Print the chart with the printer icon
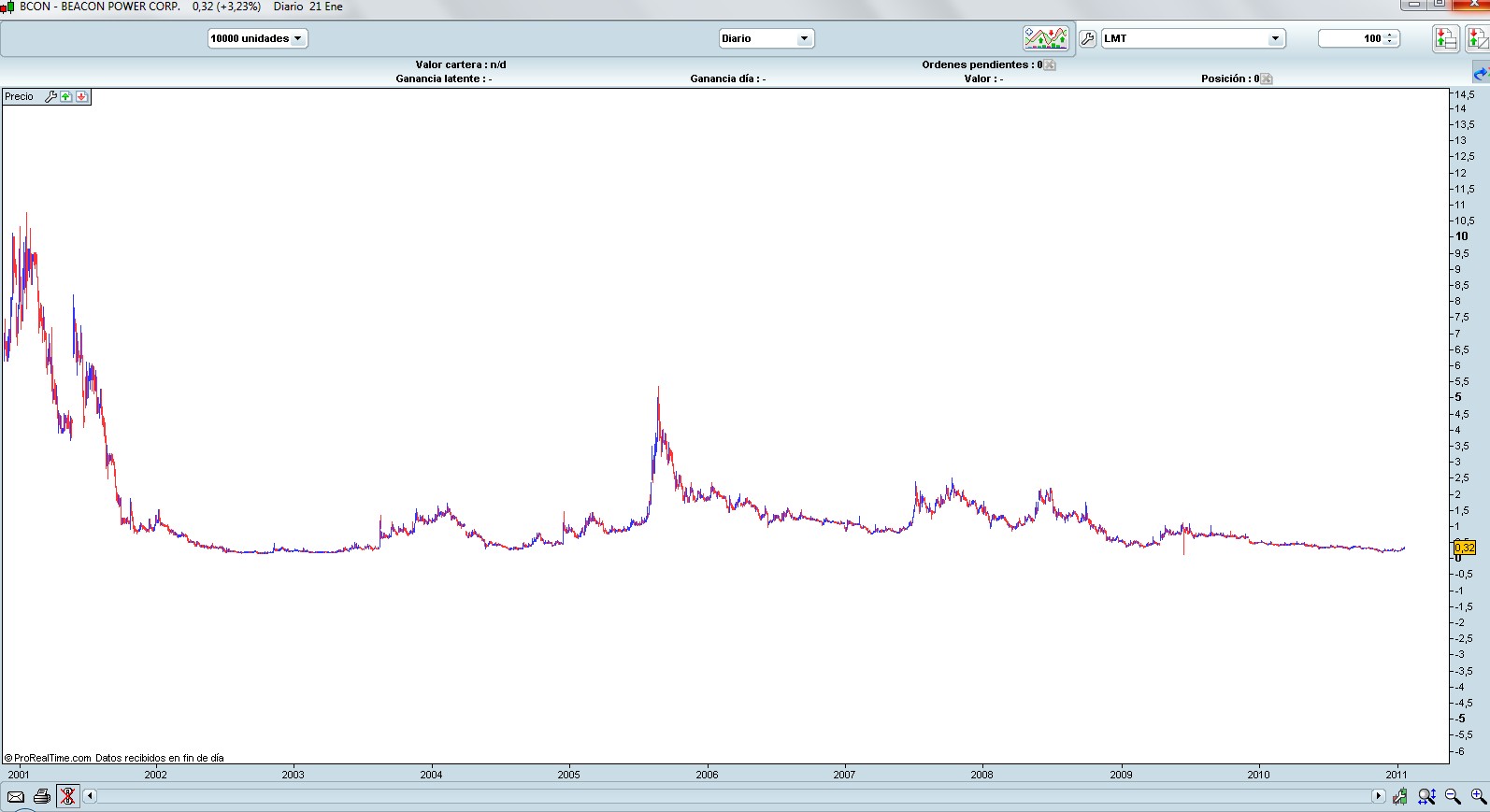The image size is (1490, 812). point(42,797)
